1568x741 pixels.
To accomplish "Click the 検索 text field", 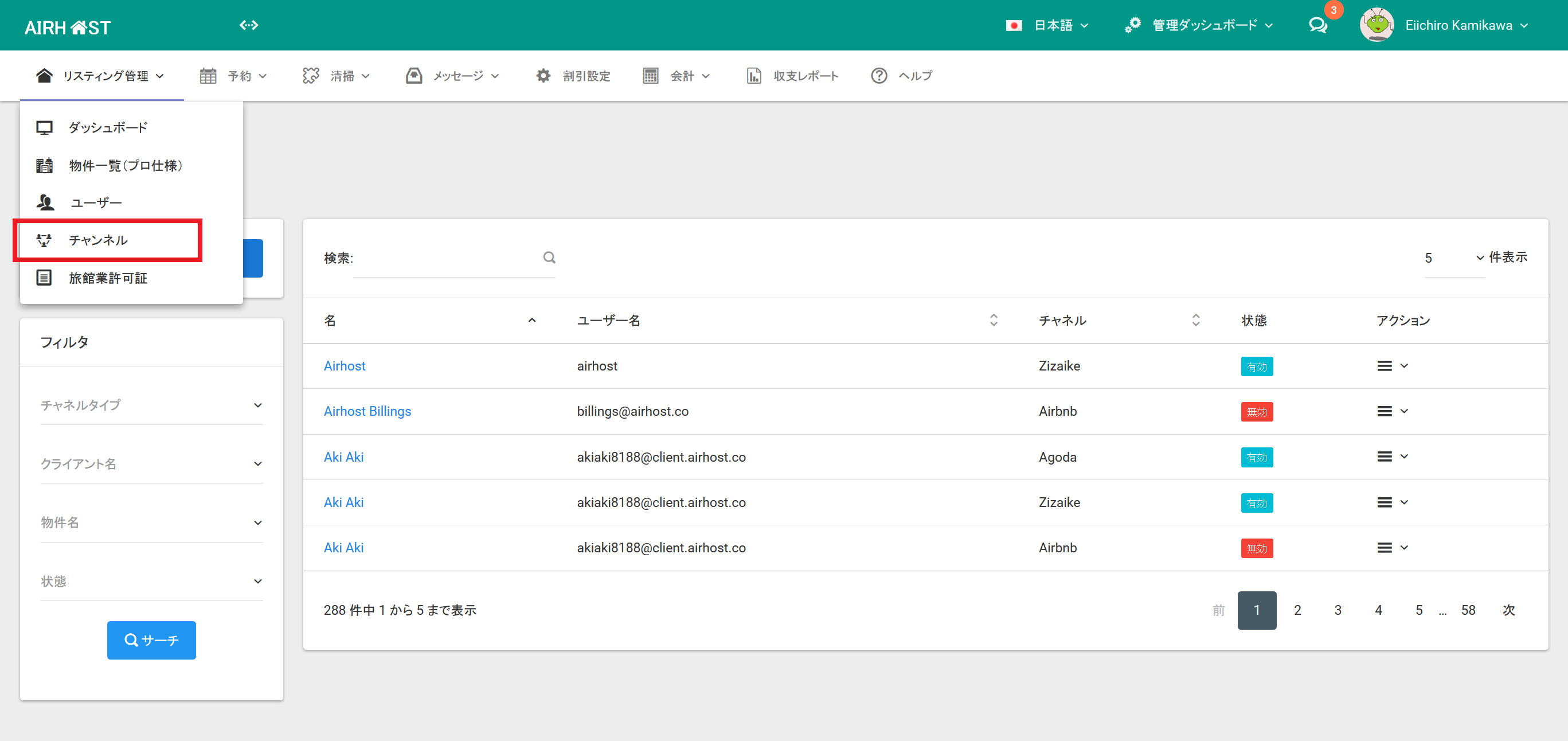I will pyautogui.click(x=447, y=258).
